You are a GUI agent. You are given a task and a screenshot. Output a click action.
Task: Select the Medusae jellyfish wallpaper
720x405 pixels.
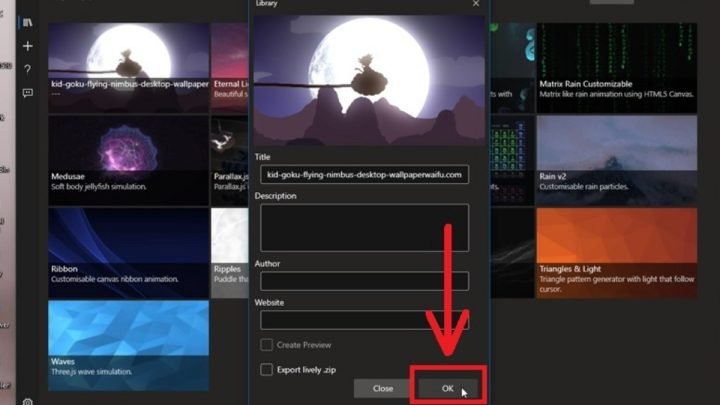(128, 160)
